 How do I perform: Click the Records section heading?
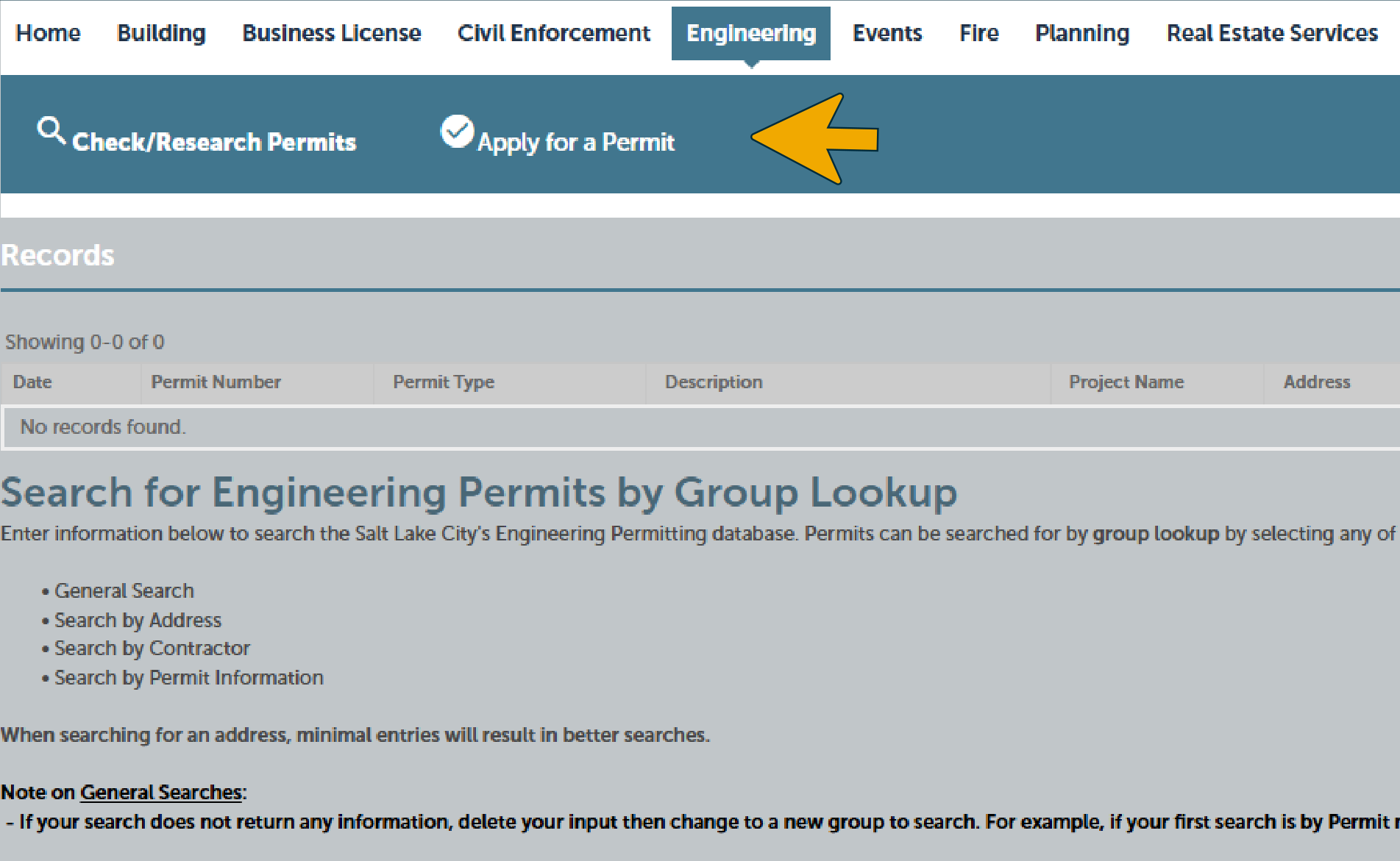point(57,256)
